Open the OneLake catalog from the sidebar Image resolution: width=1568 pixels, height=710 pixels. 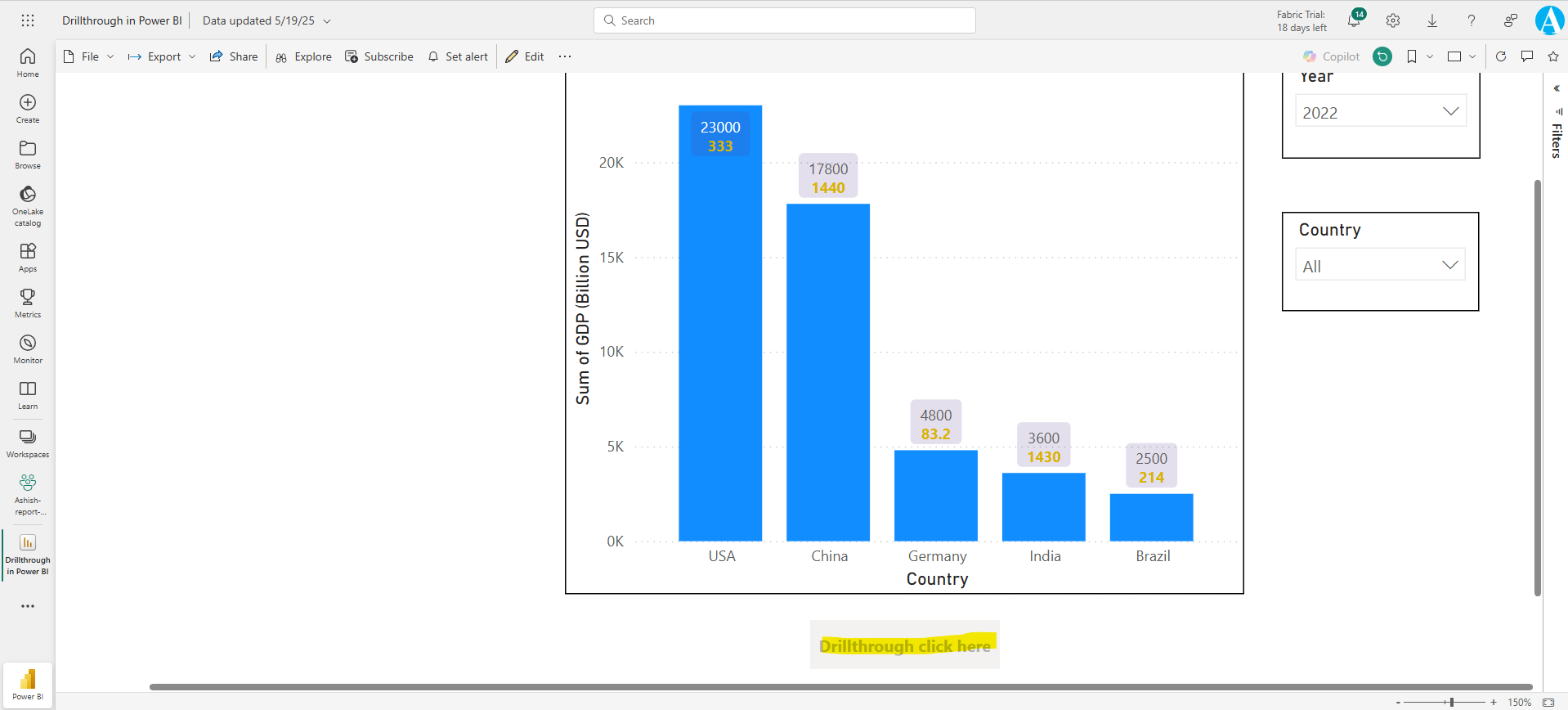28,204
